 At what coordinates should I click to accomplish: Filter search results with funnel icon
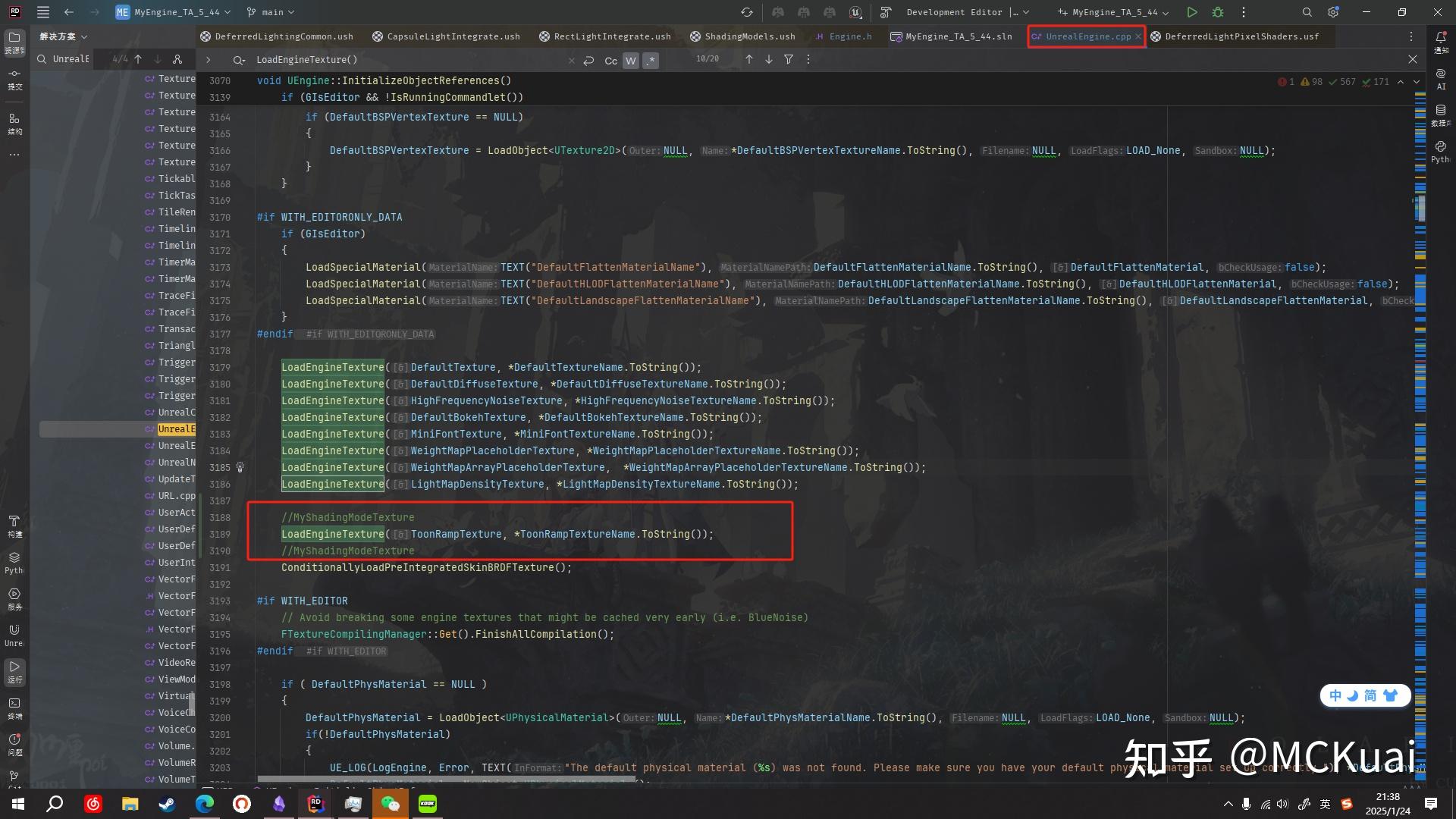789,59
